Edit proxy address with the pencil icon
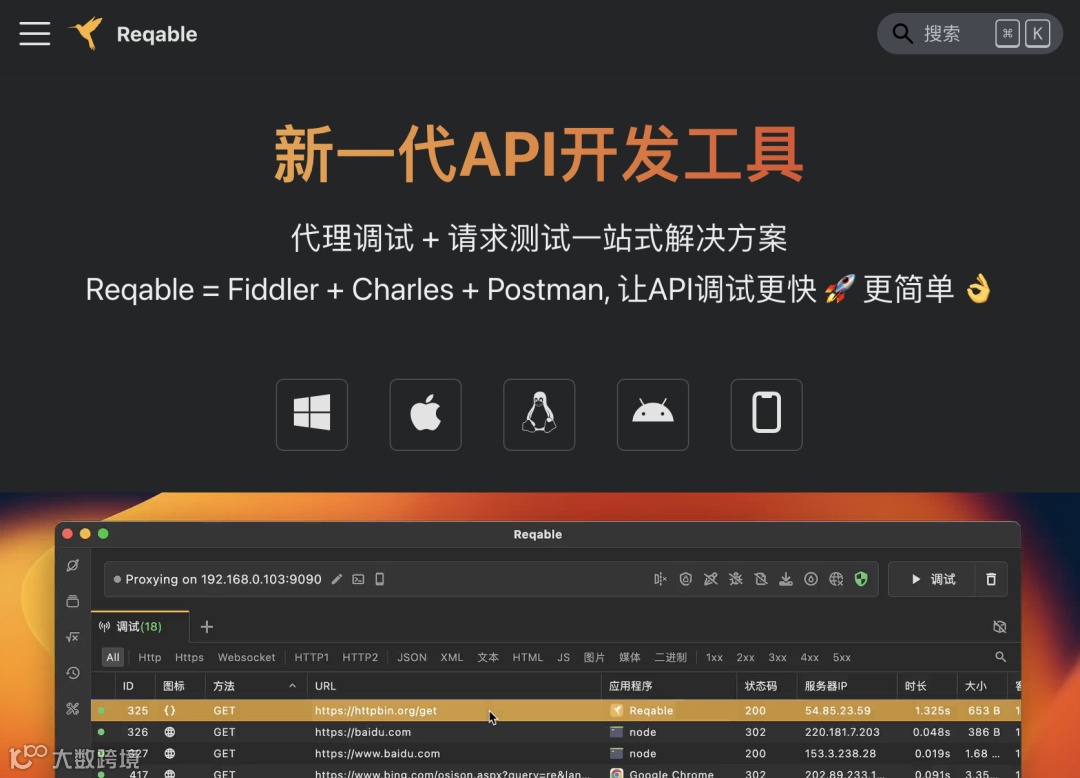Screen dimensions: 1080x778 tap(337, 579)
